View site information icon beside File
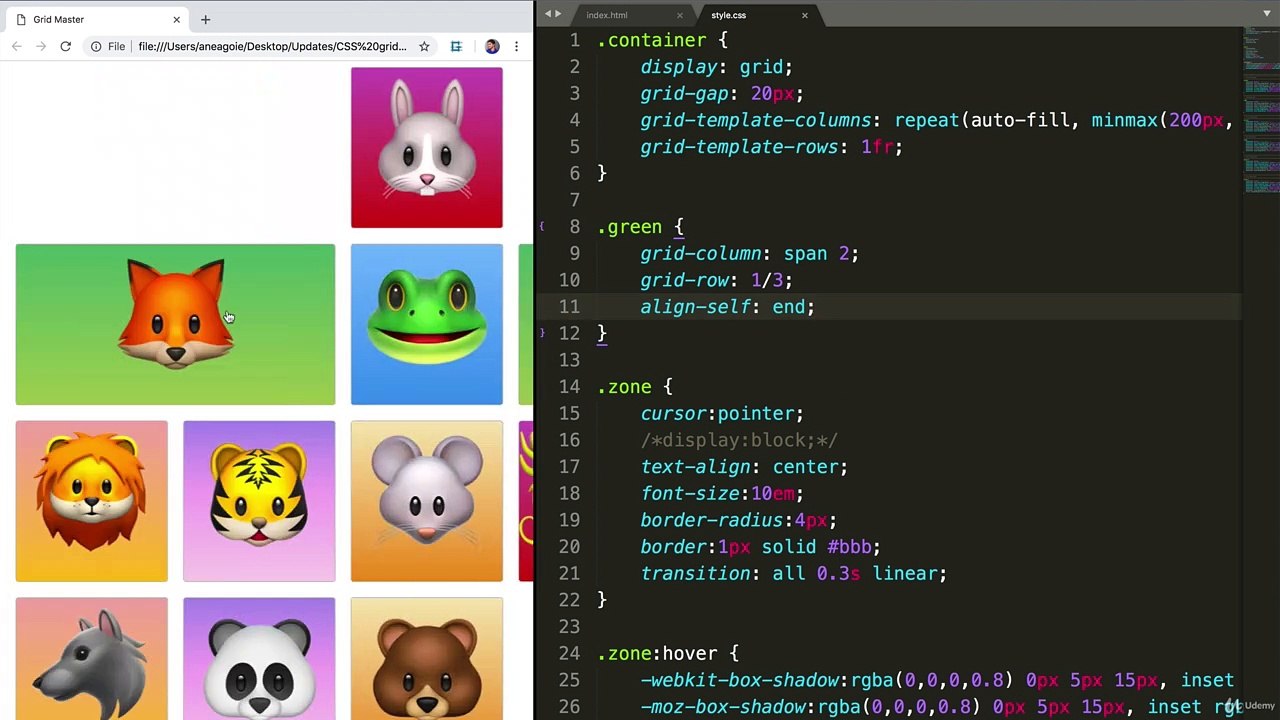 [x=96, y=46]
